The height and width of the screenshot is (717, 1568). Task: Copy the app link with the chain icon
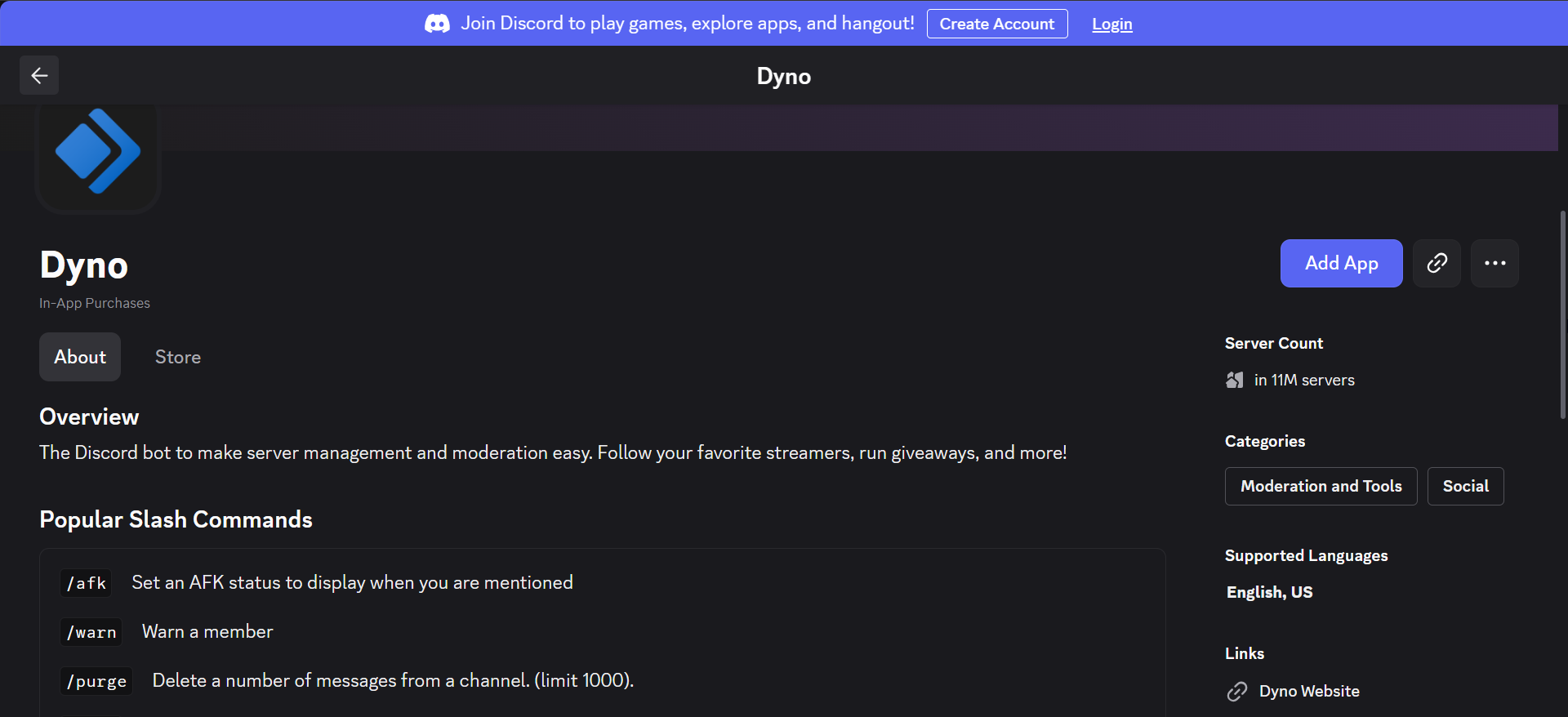tap(1437, 263)
